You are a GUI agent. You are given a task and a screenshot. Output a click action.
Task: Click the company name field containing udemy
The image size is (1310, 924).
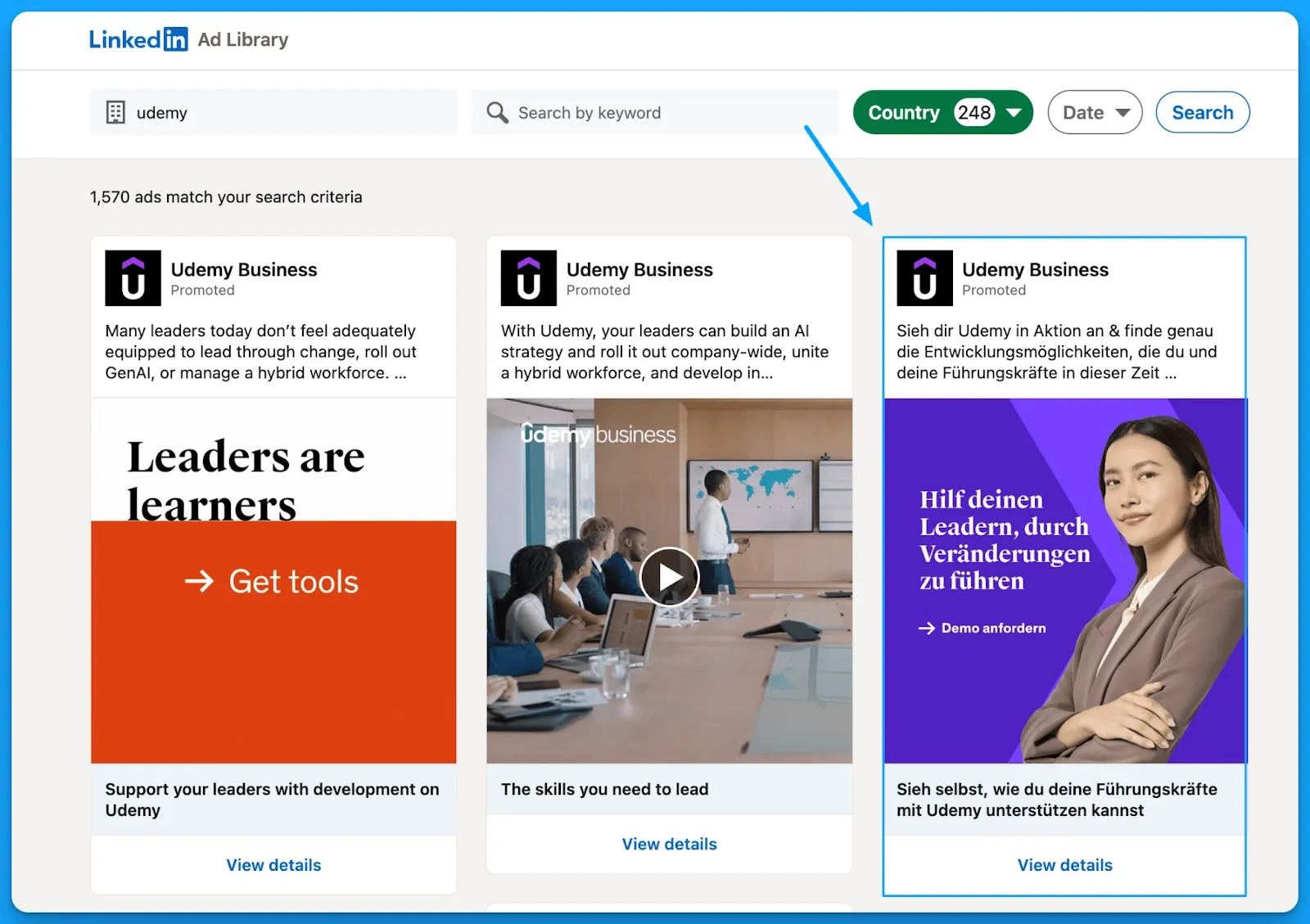(287, 113)
